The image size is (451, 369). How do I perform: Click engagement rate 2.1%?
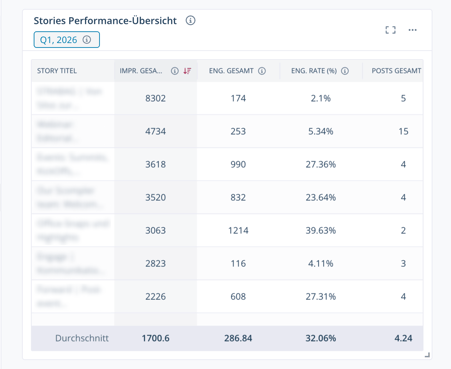pyautogui.click(x=321, y=98)
